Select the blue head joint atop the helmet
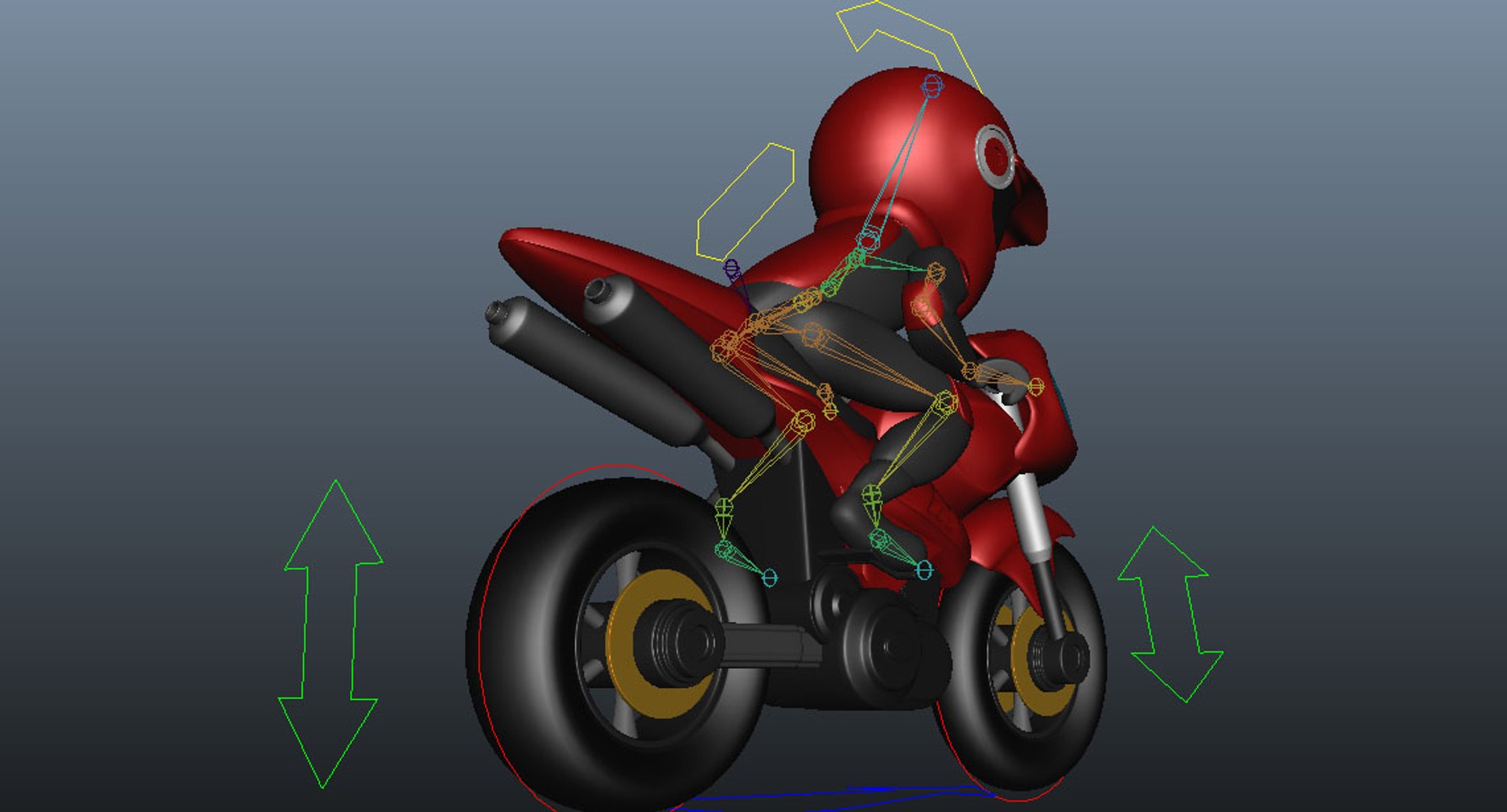This screenshot has height=812, width=1507. [x=931, y=85]
